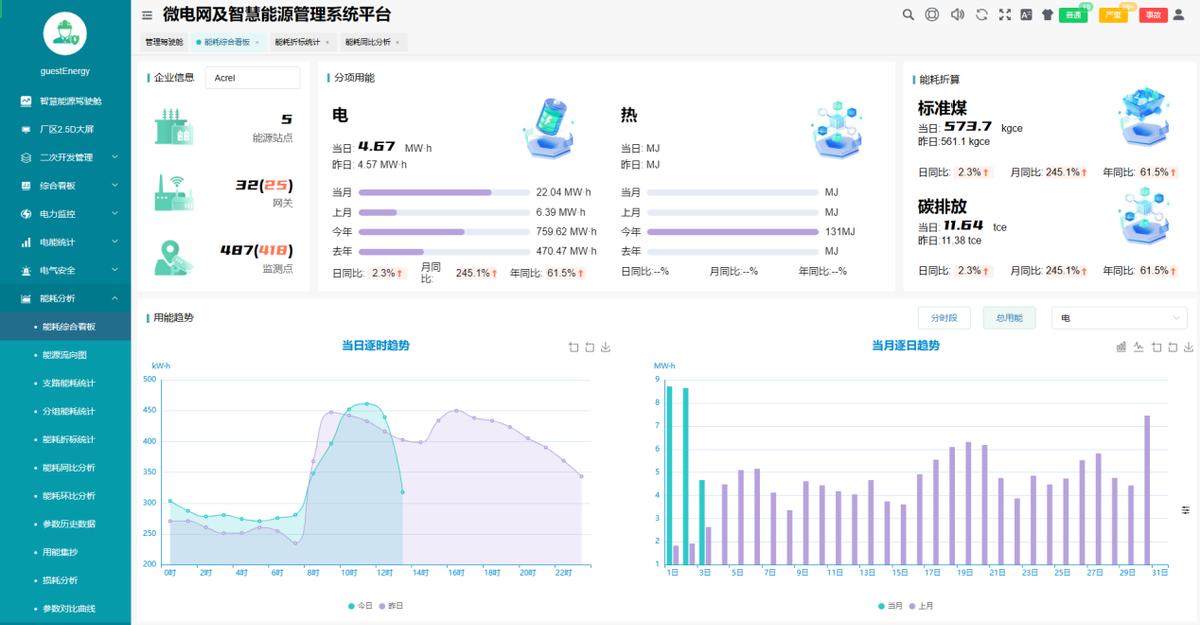The image size is (1200, 625).
Task: Toggle the 上月 legend series
Action: click(921, 606)
